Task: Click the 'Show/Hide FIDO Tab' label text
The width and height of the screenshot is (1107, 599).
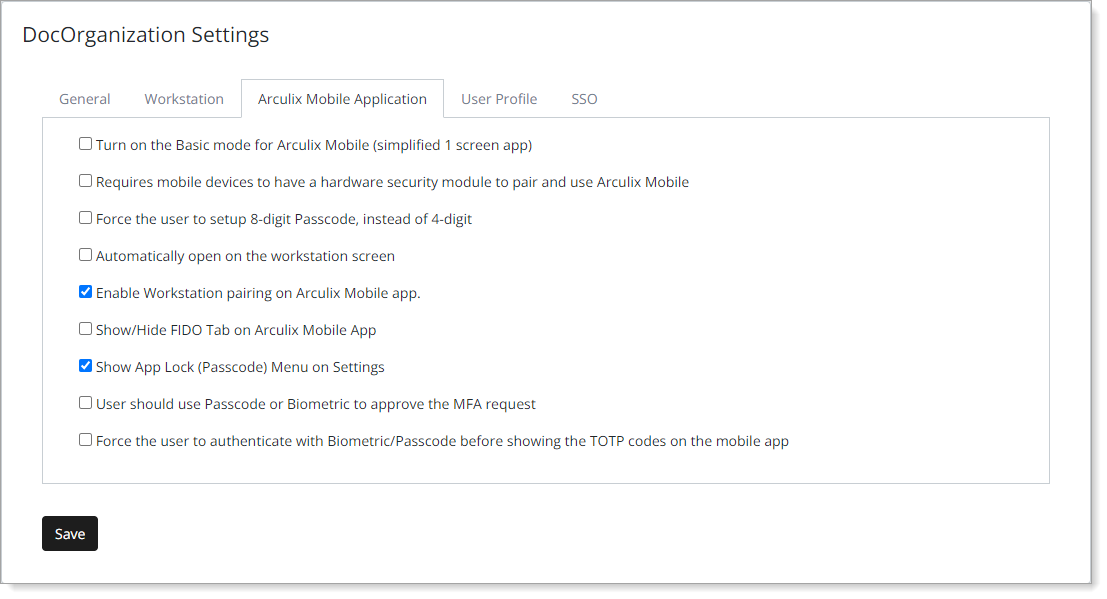Action: (236, 330)
